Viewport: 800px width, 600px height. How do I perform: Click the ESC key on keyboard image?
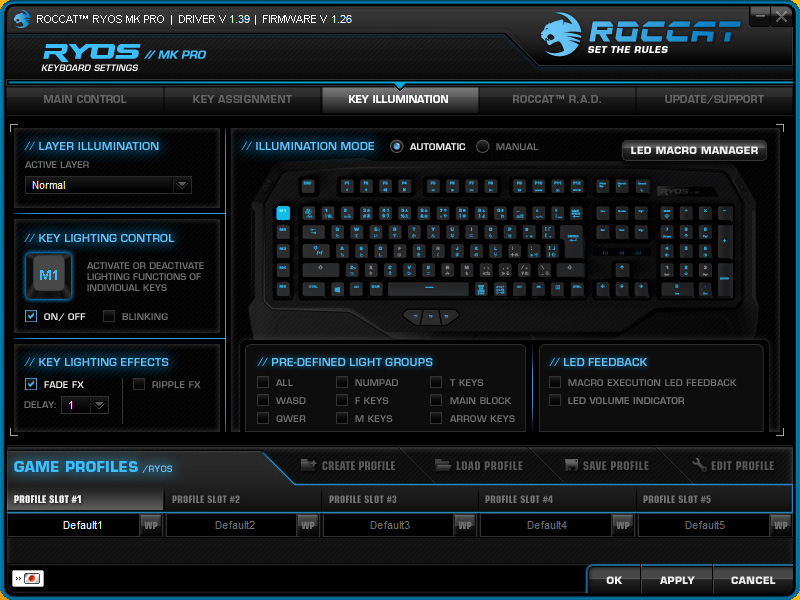[308, 185]
